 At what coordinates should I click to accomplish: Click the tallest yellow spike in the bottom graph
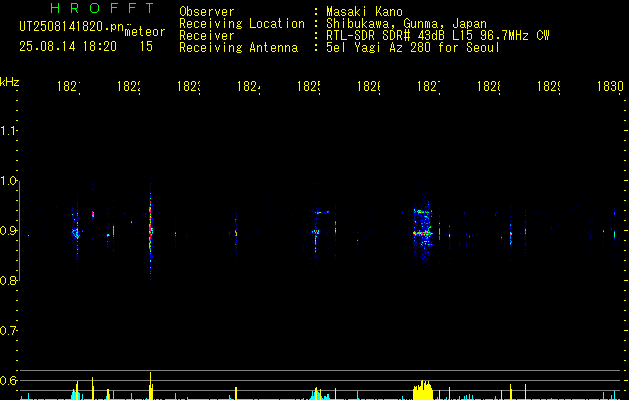coord(150,386)
